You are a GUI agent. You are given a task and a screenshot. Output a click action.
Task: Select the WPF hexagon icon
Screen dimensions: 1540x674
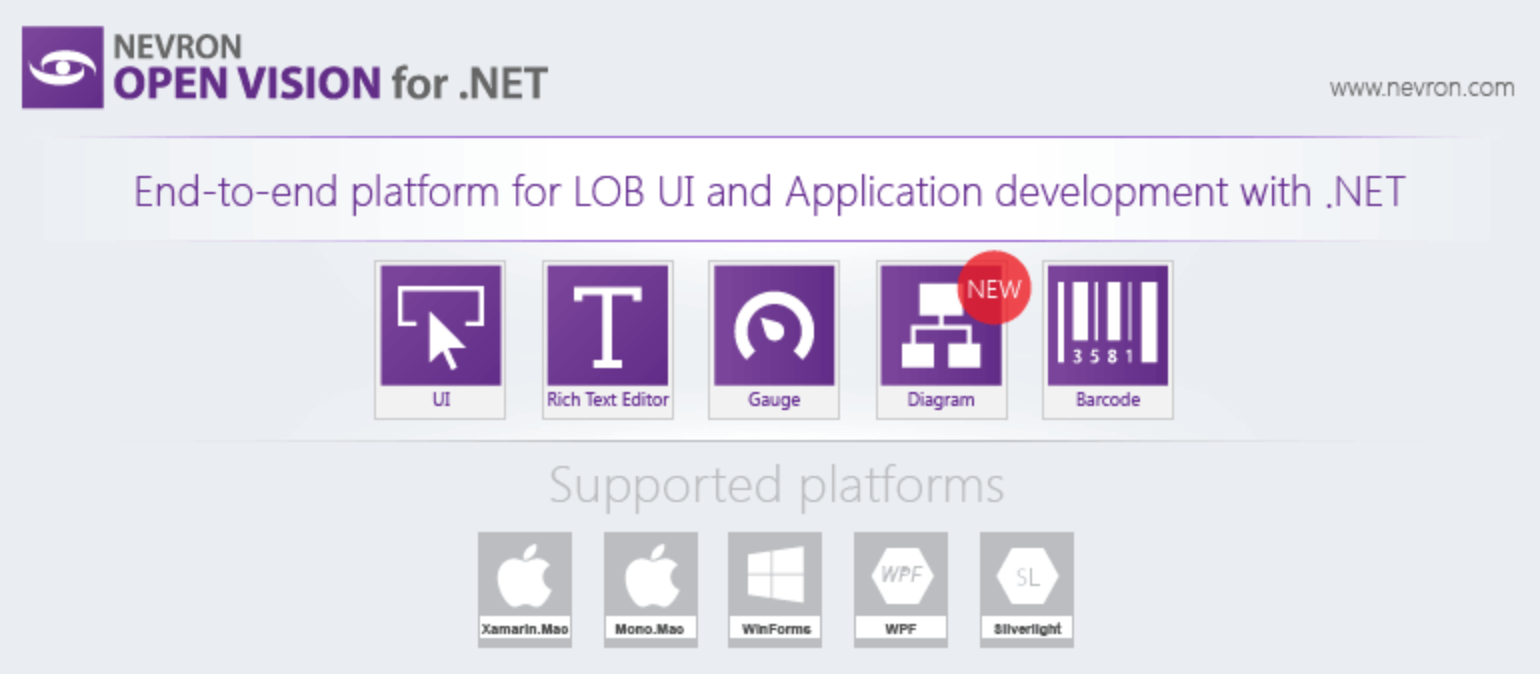point(901,577)
